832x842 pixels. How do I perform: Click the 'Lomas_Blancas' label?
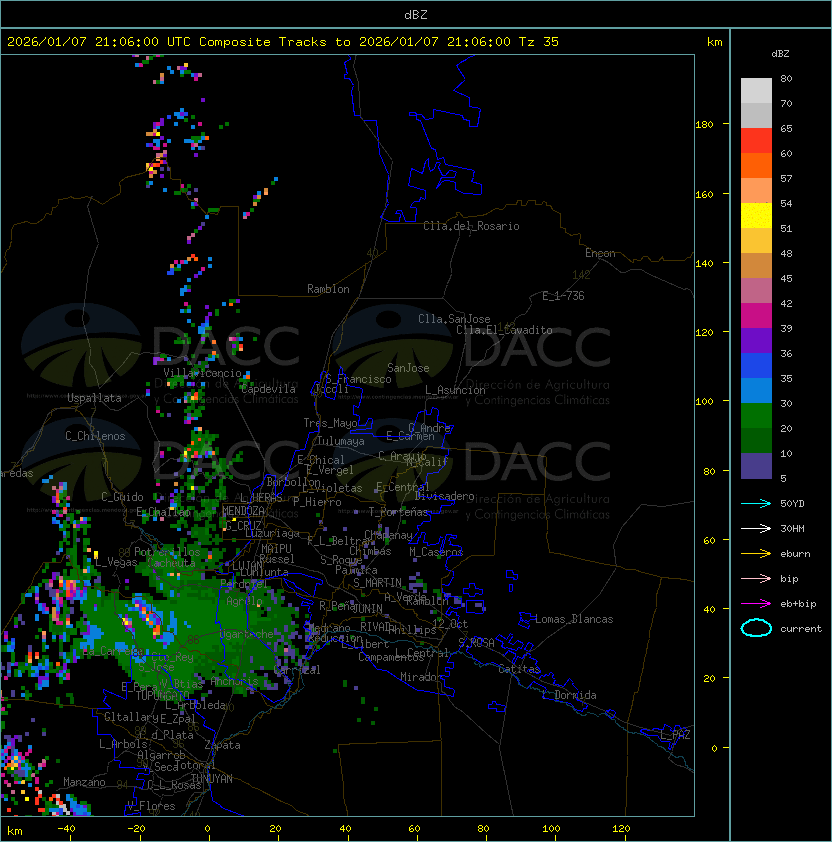[574, 619]
